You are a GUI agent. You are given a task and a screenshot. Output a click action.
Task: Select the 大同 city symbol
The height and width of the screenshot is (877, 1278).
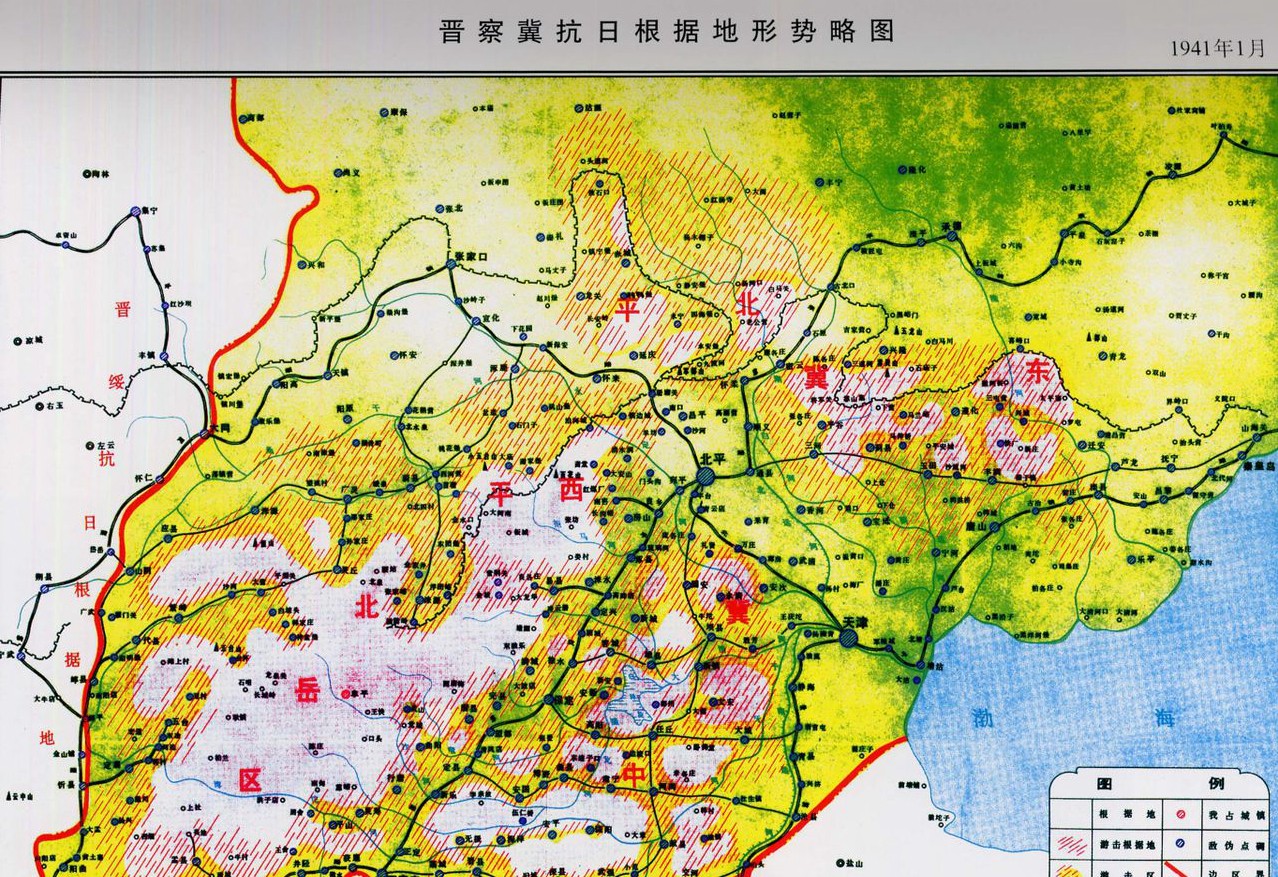(204, 433)
